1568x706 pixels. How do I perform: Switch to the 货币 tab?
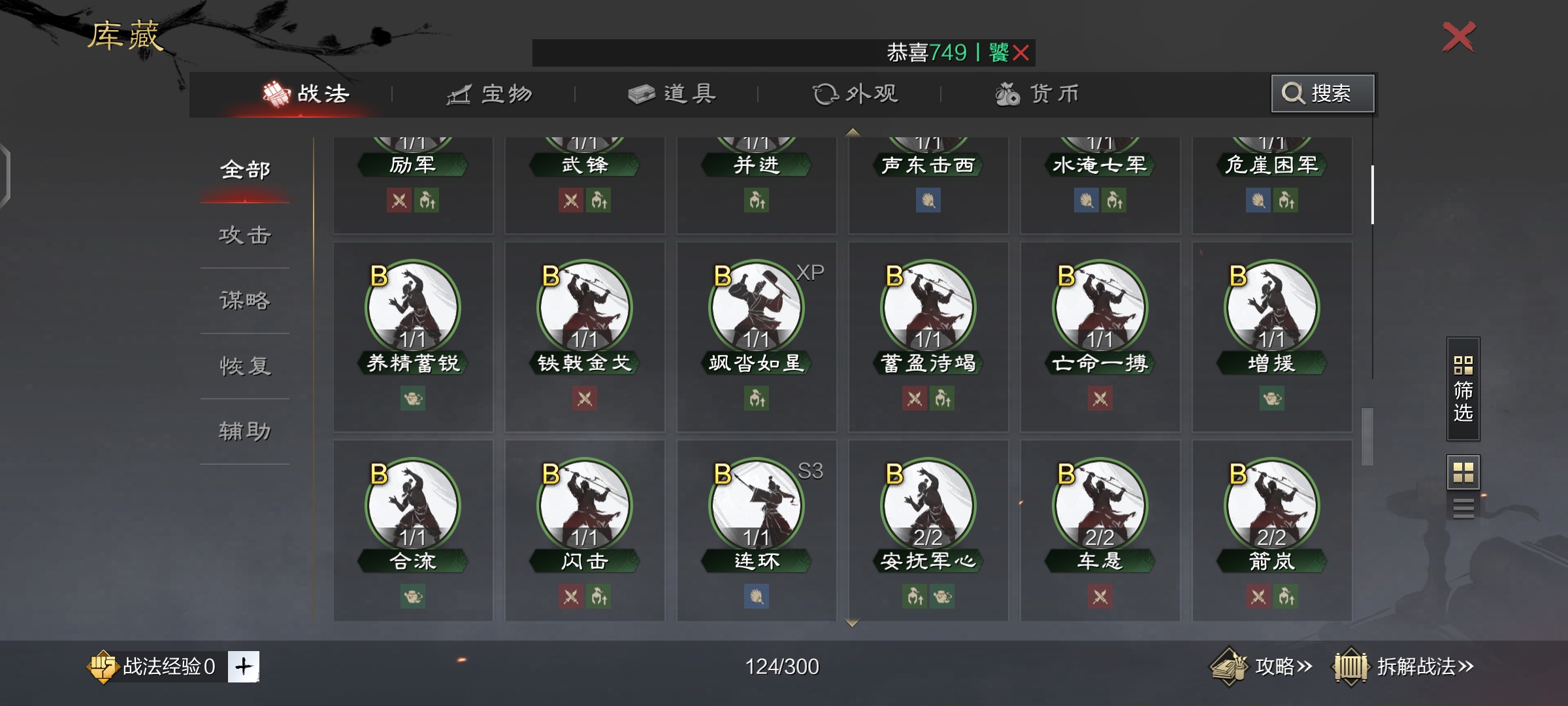pyautogui.click(x=1037, y=94)
